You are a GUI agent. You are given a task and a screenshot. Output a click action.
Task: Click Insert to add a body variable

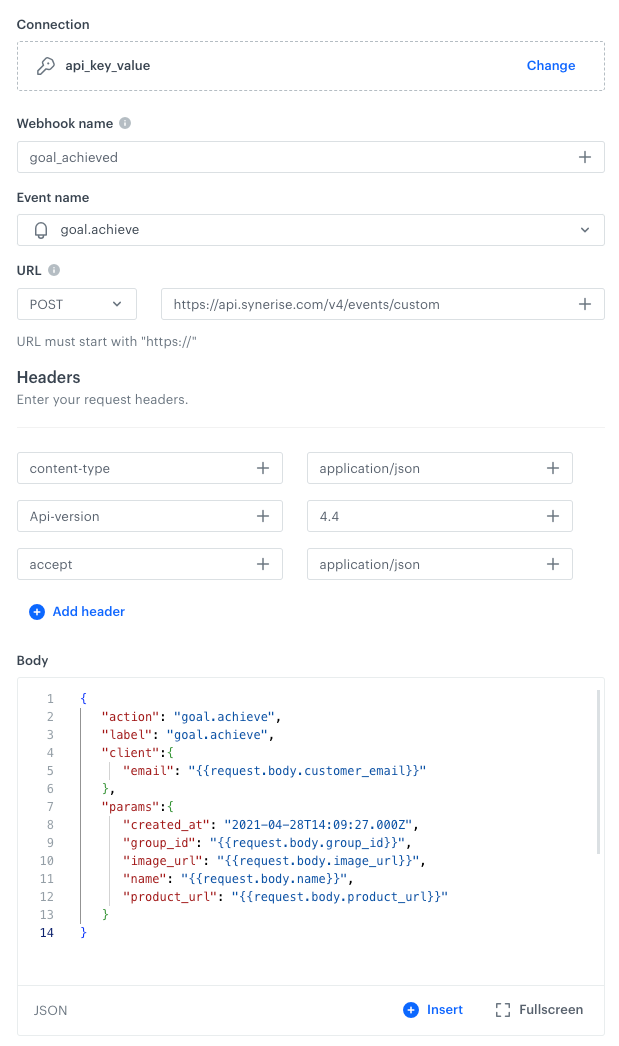pyautogui.click(x=445, y=1010)
